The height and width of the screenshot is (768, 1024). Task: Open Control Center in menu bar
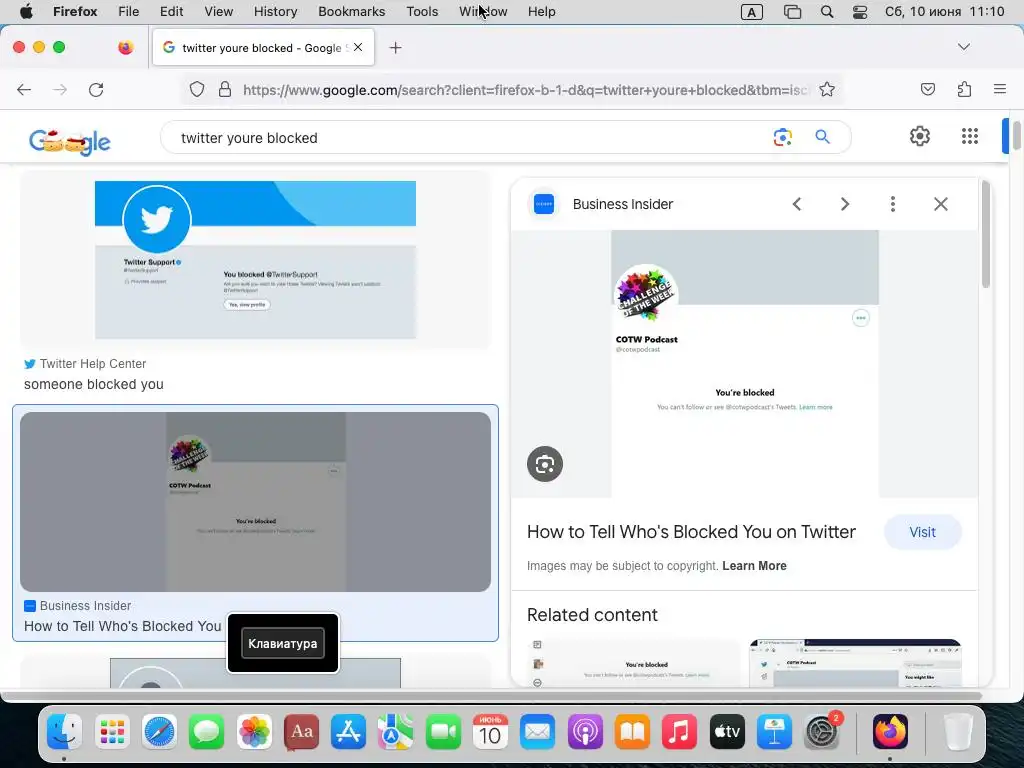(x=860, y=12)
